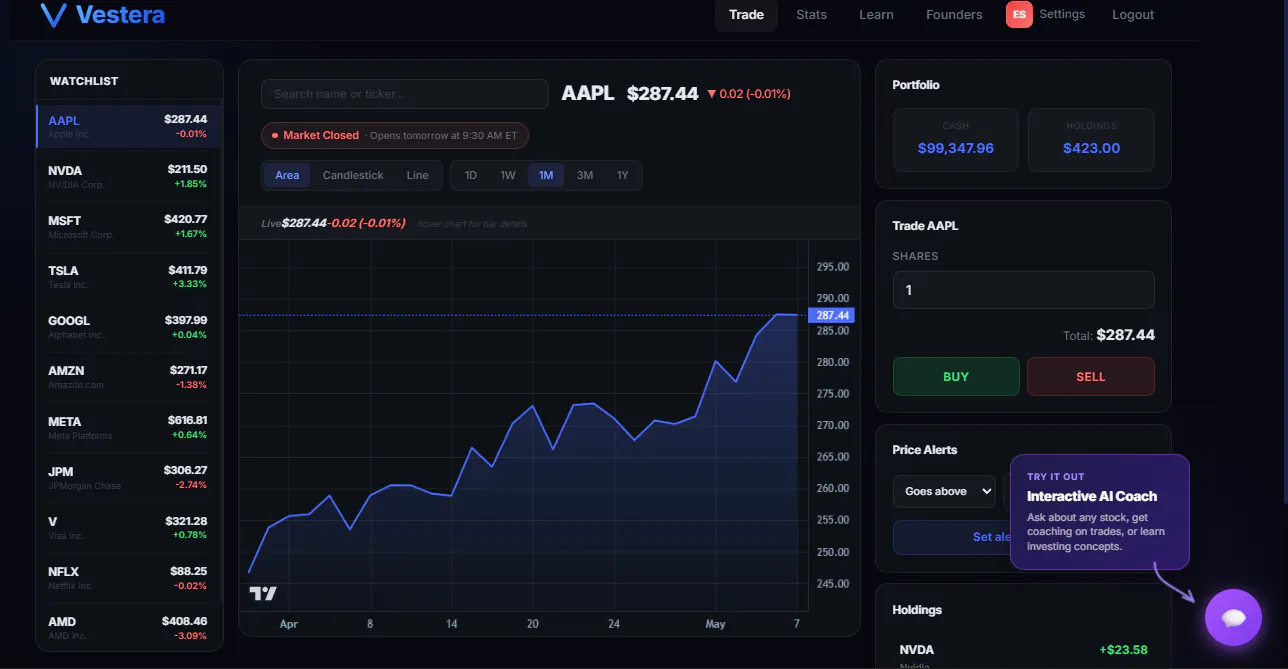
Task: Set chart range to 3M
Action: pos(585,175)
